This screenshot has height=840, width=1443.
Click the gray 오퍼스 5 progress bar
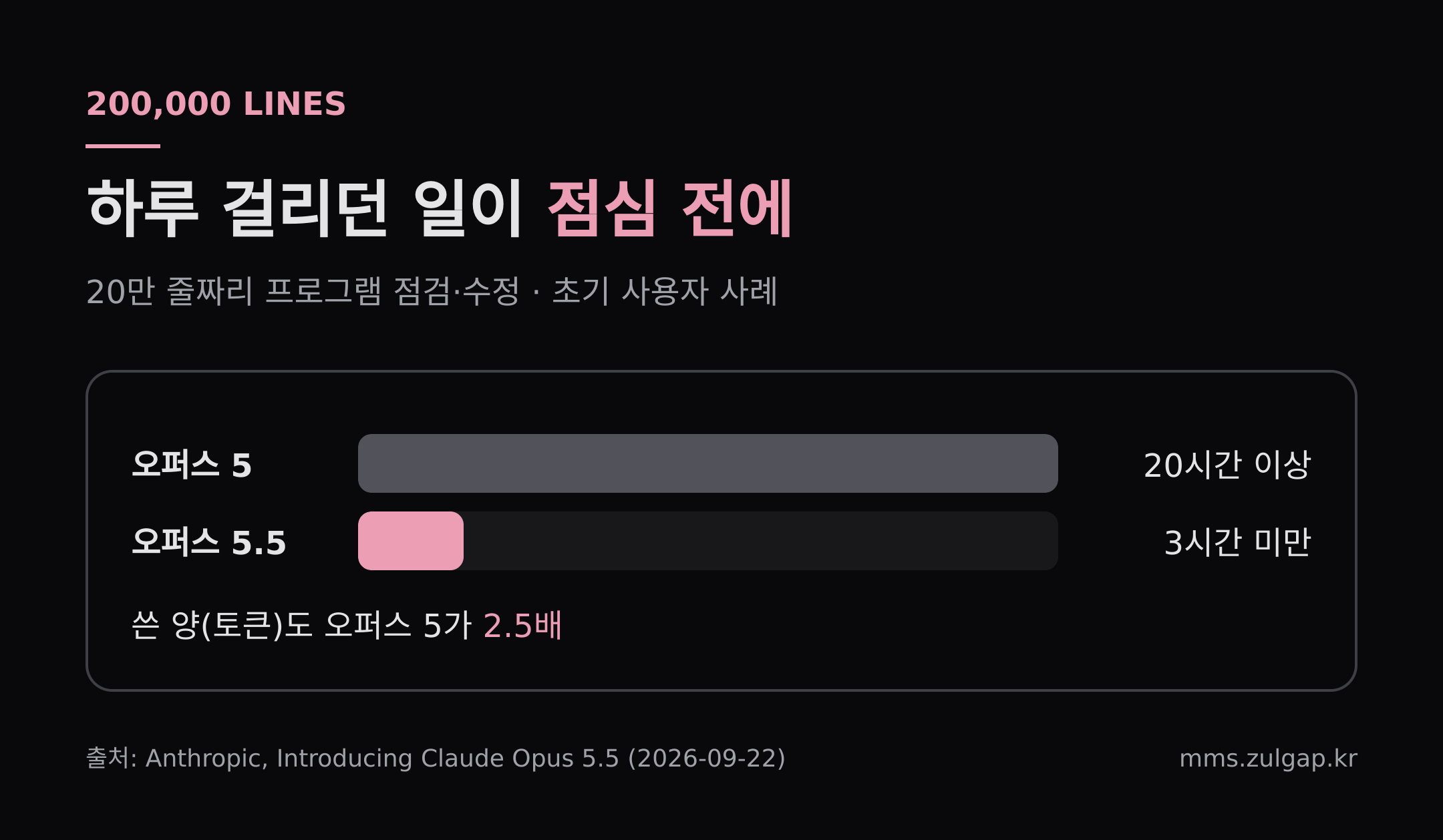coord(708,463)
